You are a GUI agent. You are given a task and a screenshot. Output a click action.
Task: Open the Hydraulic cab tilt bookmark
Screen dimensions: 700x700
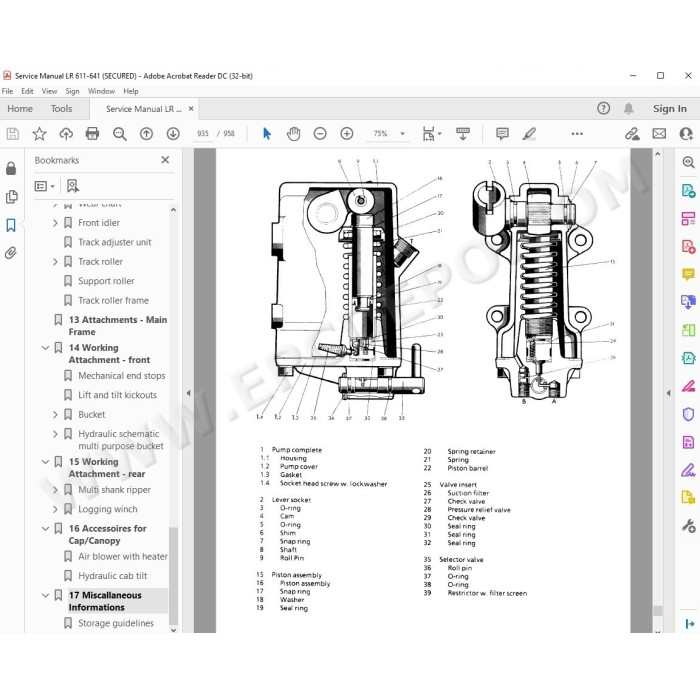[112, 575]
